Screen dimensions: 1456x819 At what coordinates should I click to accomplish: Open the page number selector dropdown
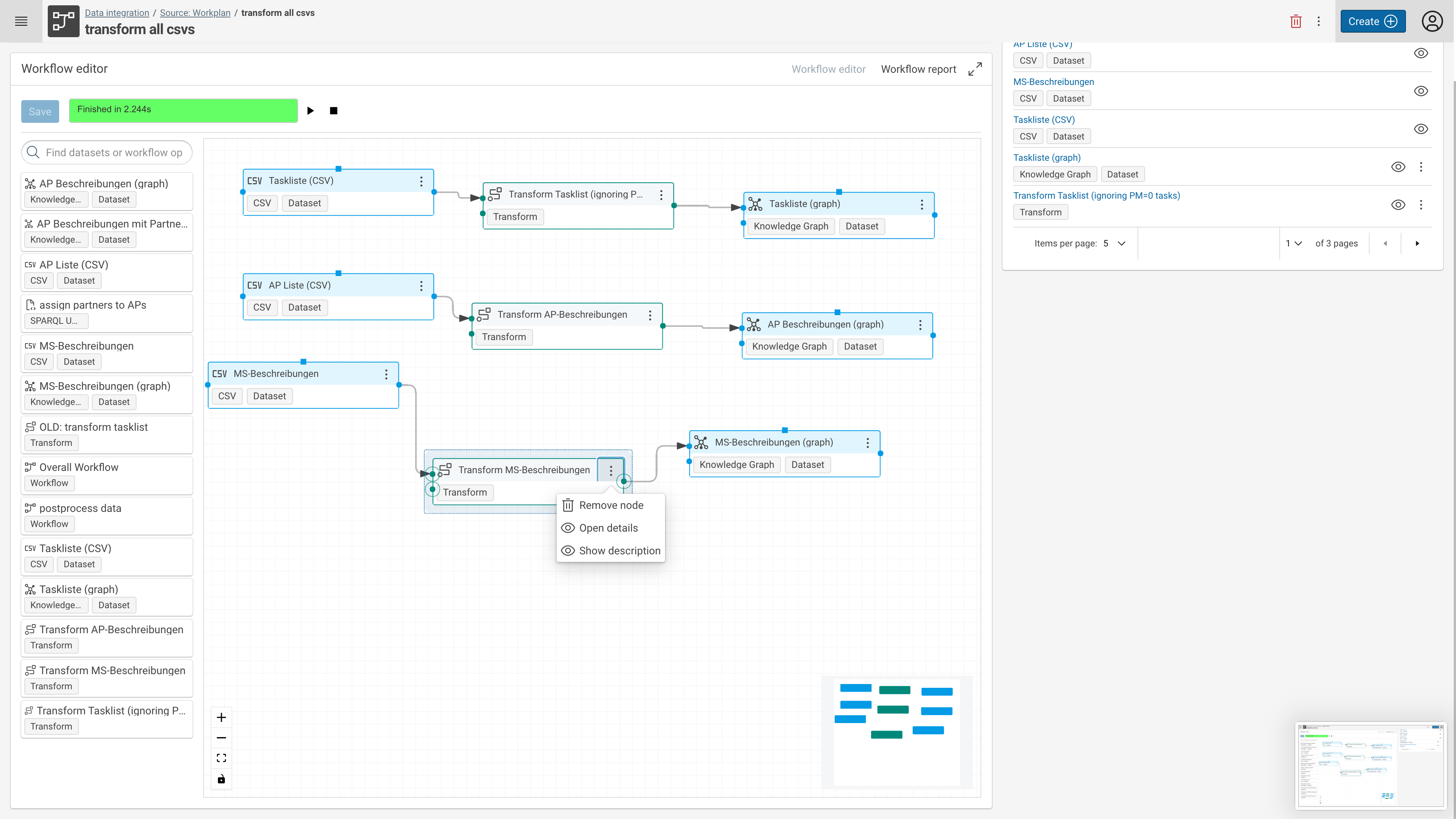[x=1294, y=243]
